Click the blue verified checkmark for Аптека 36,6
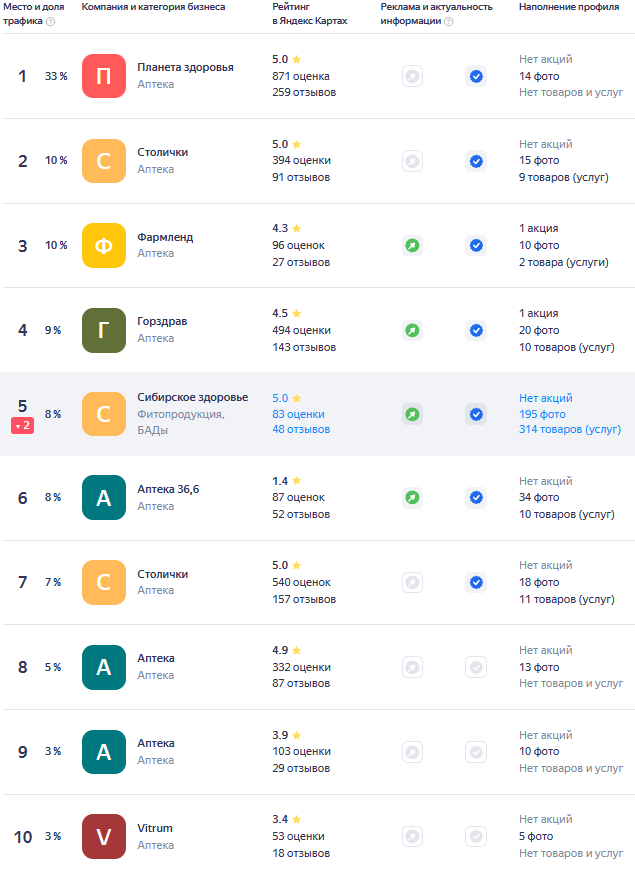 [476, 497]
